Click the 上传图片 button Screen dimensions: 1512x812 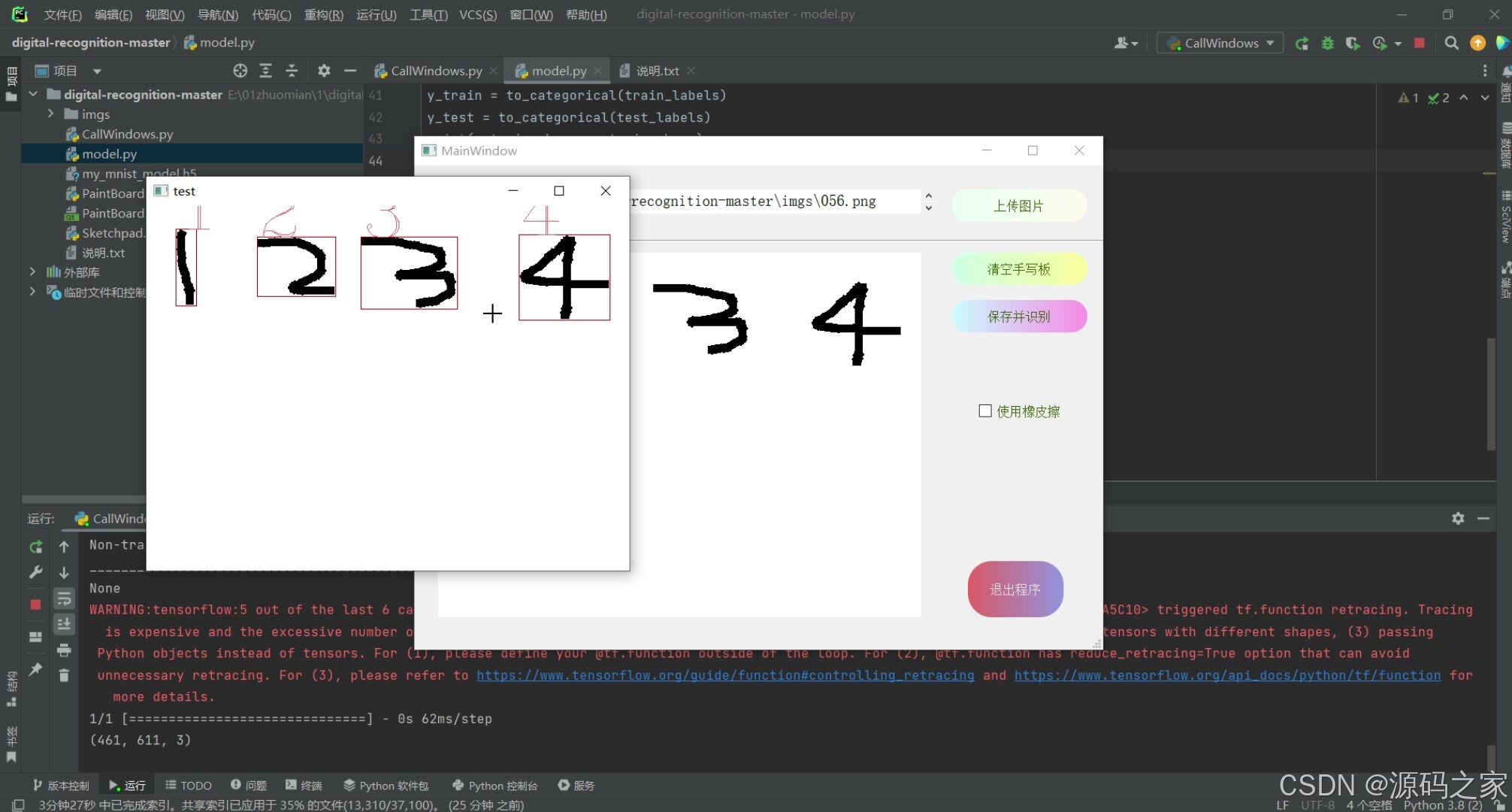point(1018,205)
